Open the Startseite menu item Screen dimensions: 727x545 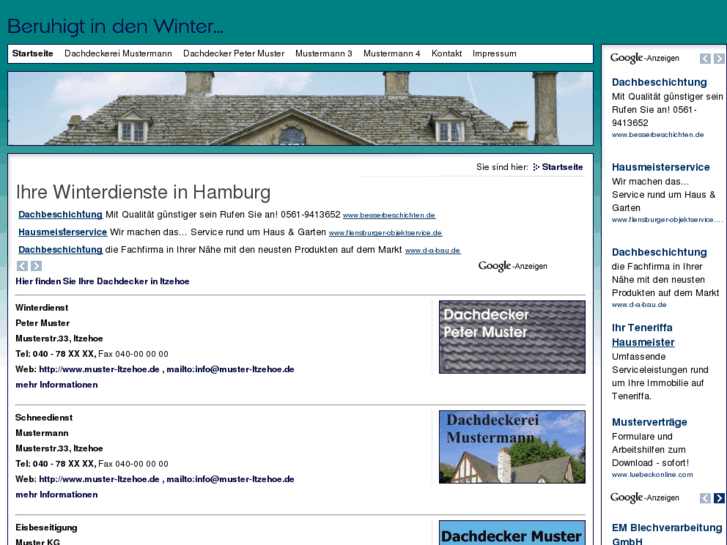tap(32, 53)
